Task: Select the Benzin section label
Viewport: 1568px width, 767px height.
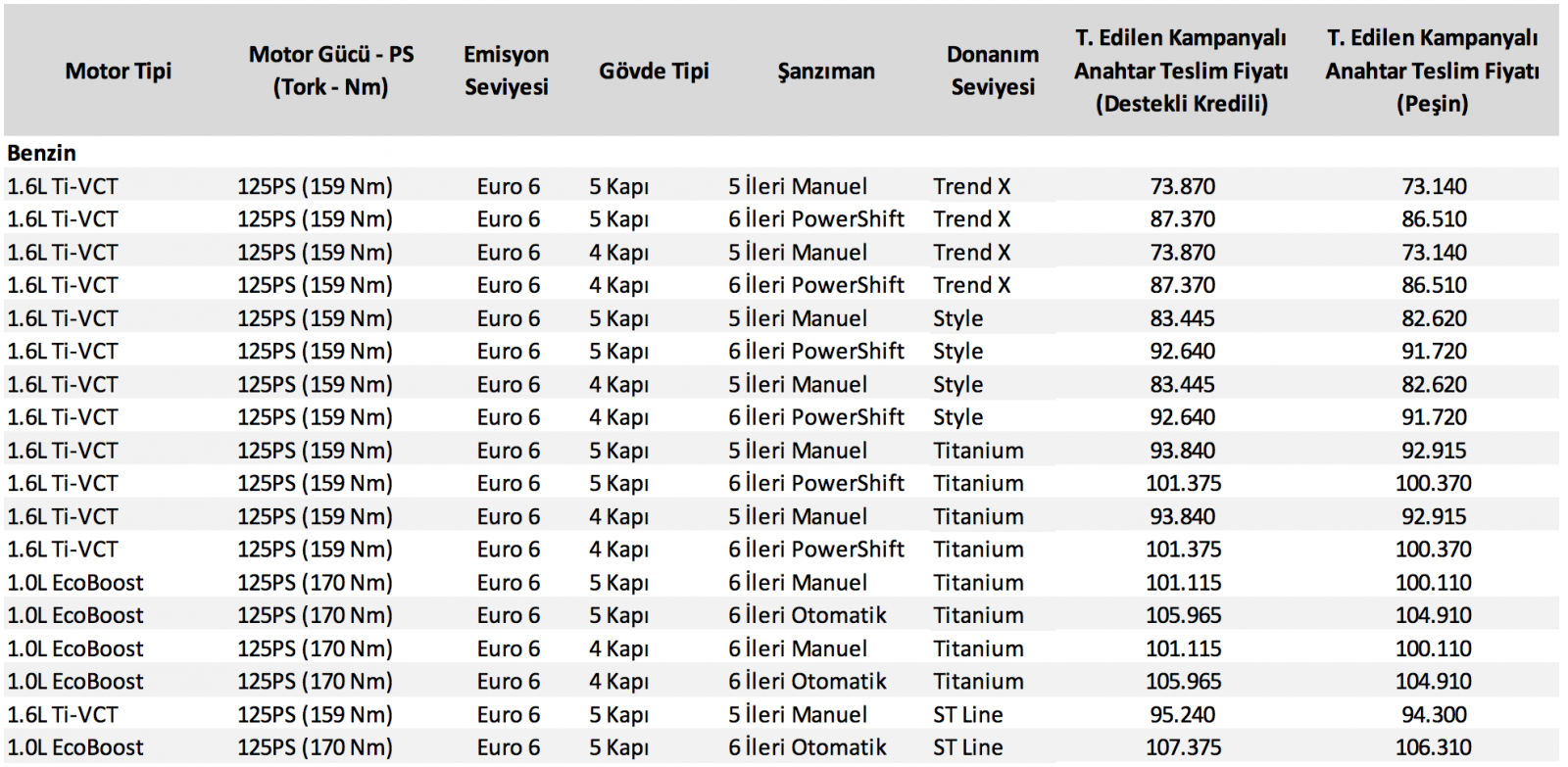Action: tap(41, 153)
